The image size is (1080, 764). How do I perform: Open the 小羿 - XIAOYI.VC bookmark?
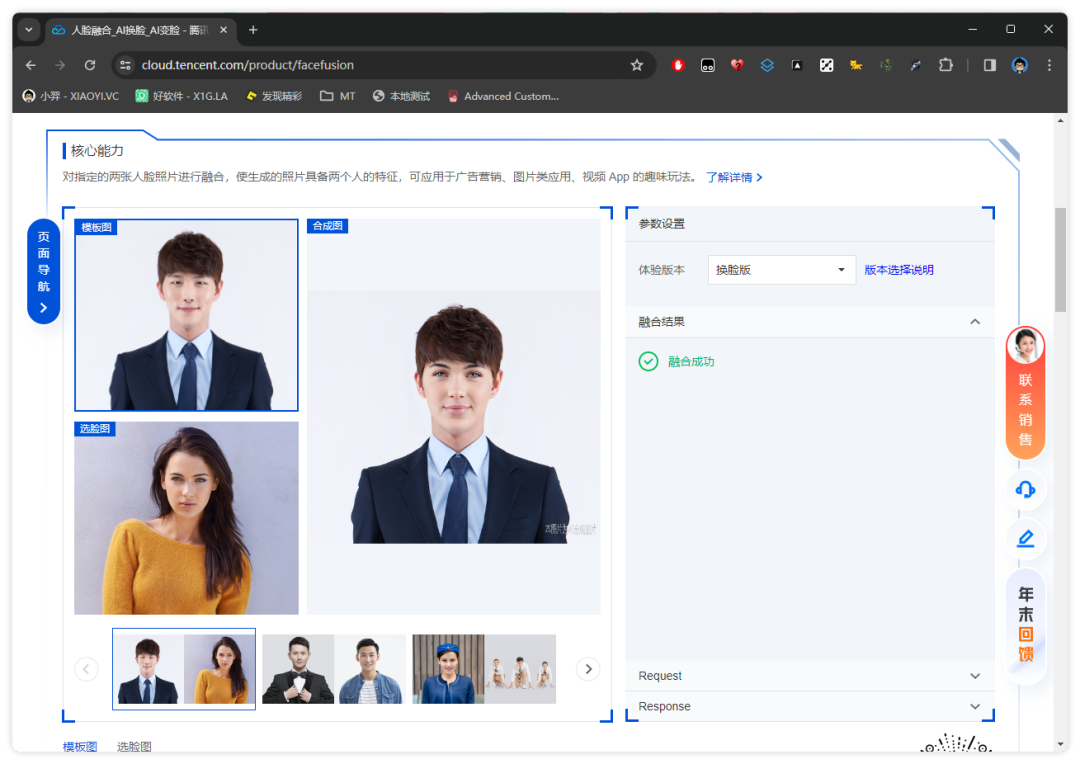pyautogui.click(x=71, y=96)
